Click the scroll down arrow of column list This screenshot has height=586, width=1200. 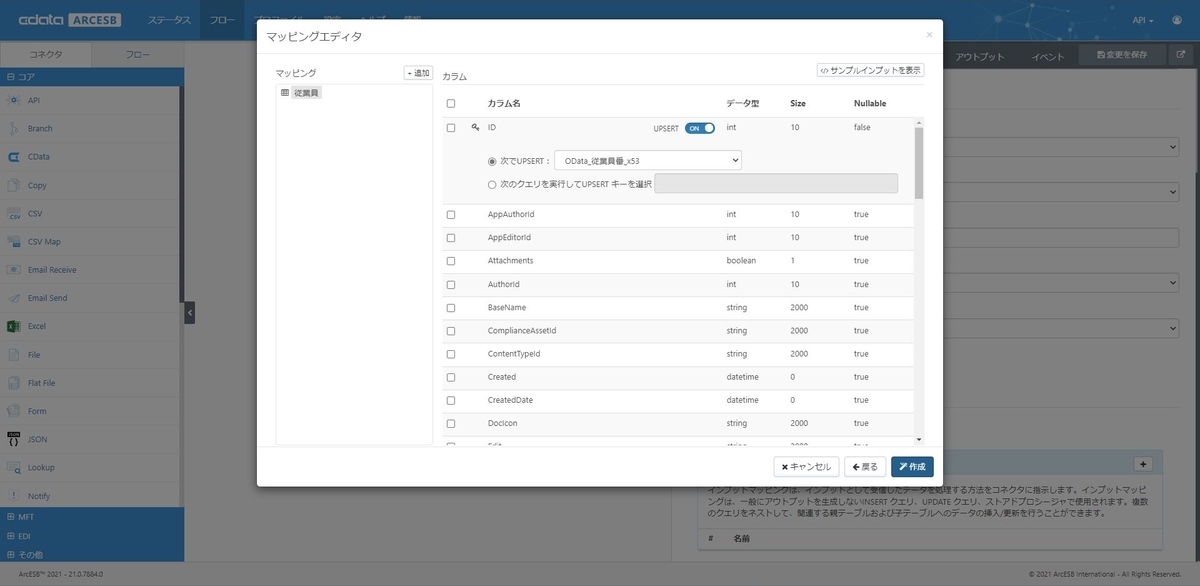[919, 439]
